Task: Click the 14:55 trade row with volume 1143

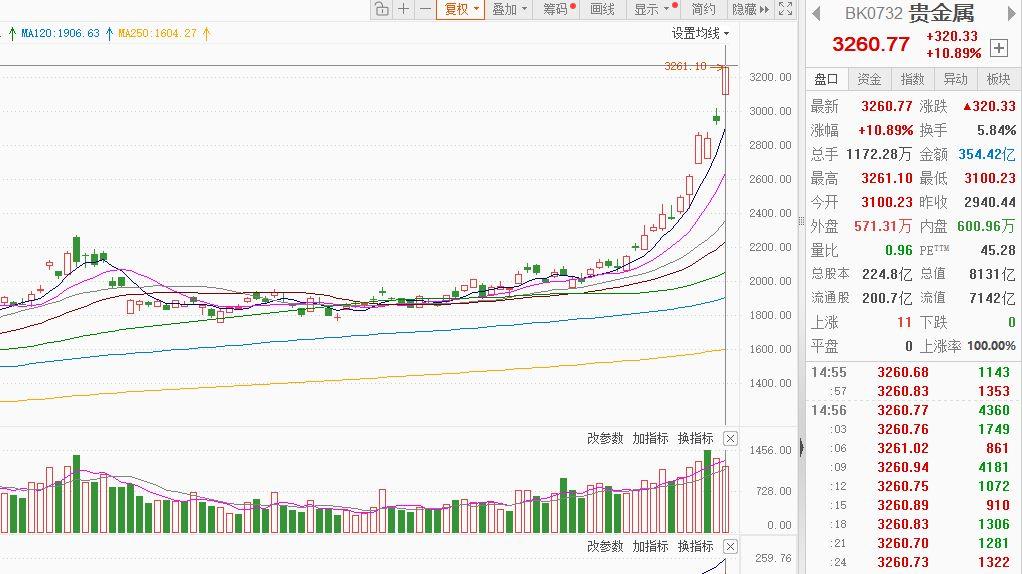Action: (912, 373)
